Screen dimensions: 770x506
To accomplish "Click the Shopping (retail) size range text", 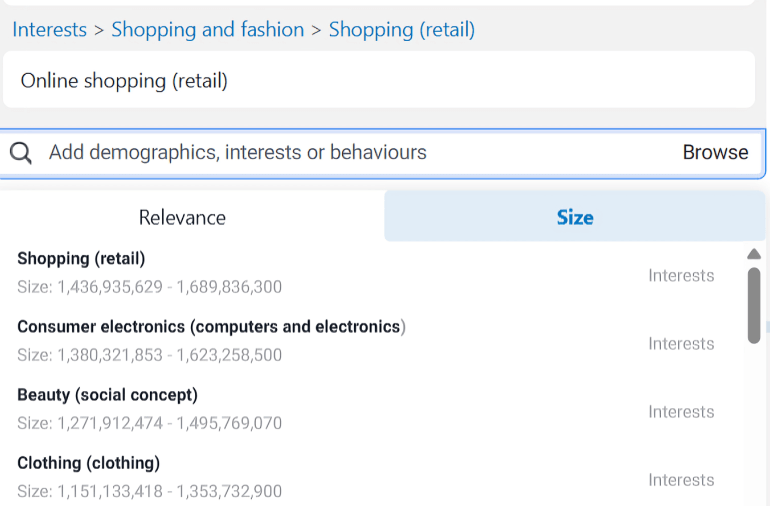I will pyautogui.click(x=149, y=287).
